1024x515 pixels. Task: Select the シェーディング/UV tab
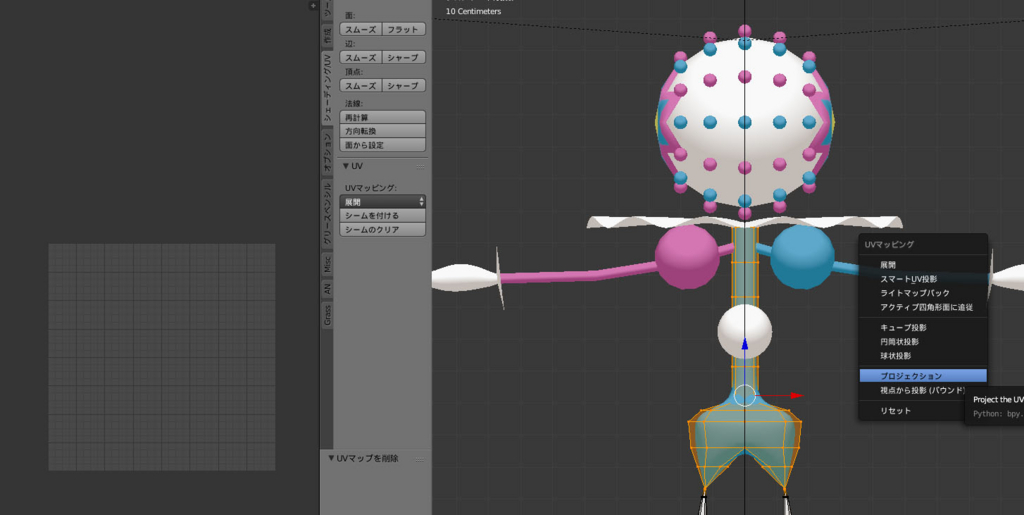pyautogui.click(x=327, y=88)
